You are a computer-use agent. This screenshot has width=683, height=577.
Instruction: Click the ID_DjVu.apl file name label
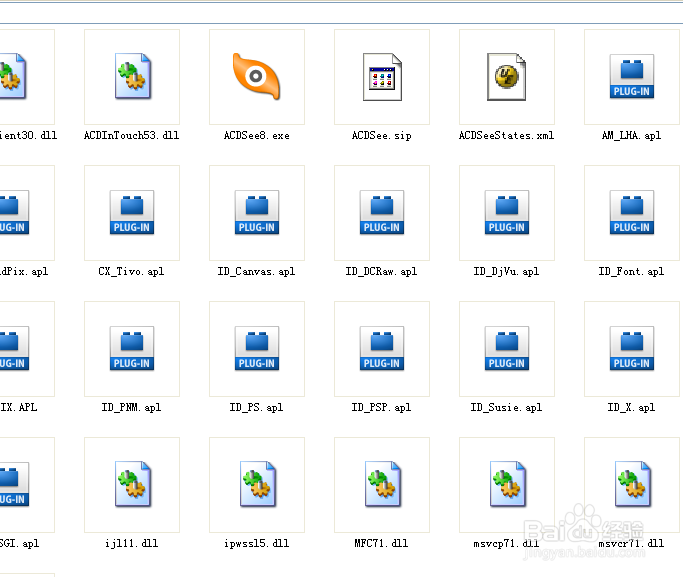(507, 271)
